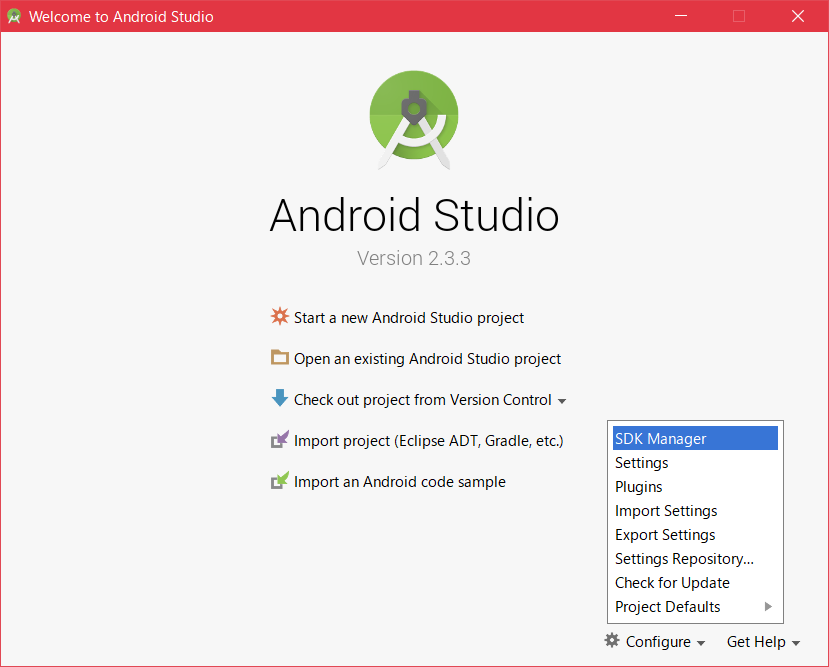Click the Android Studio heading text
This screenshot has height=667, width=829.
point(414,215)
